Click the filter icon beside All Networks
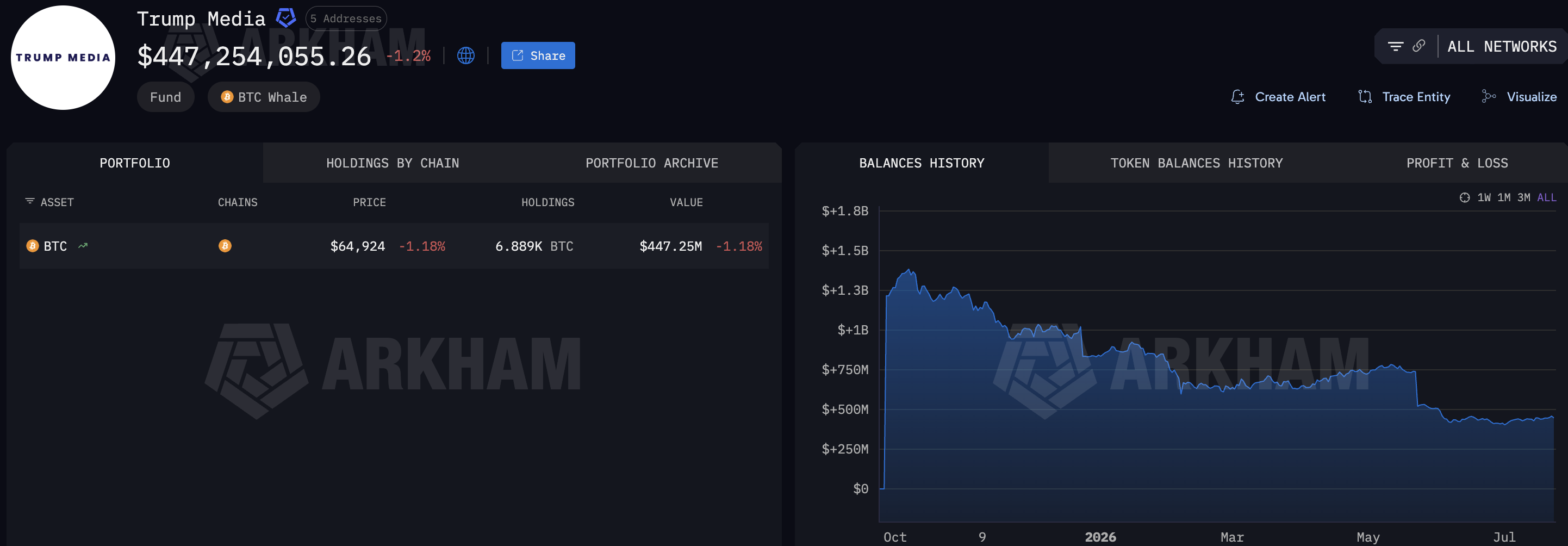The width and height of the screenshot is (1568, 546). [x=1395, y=46]
